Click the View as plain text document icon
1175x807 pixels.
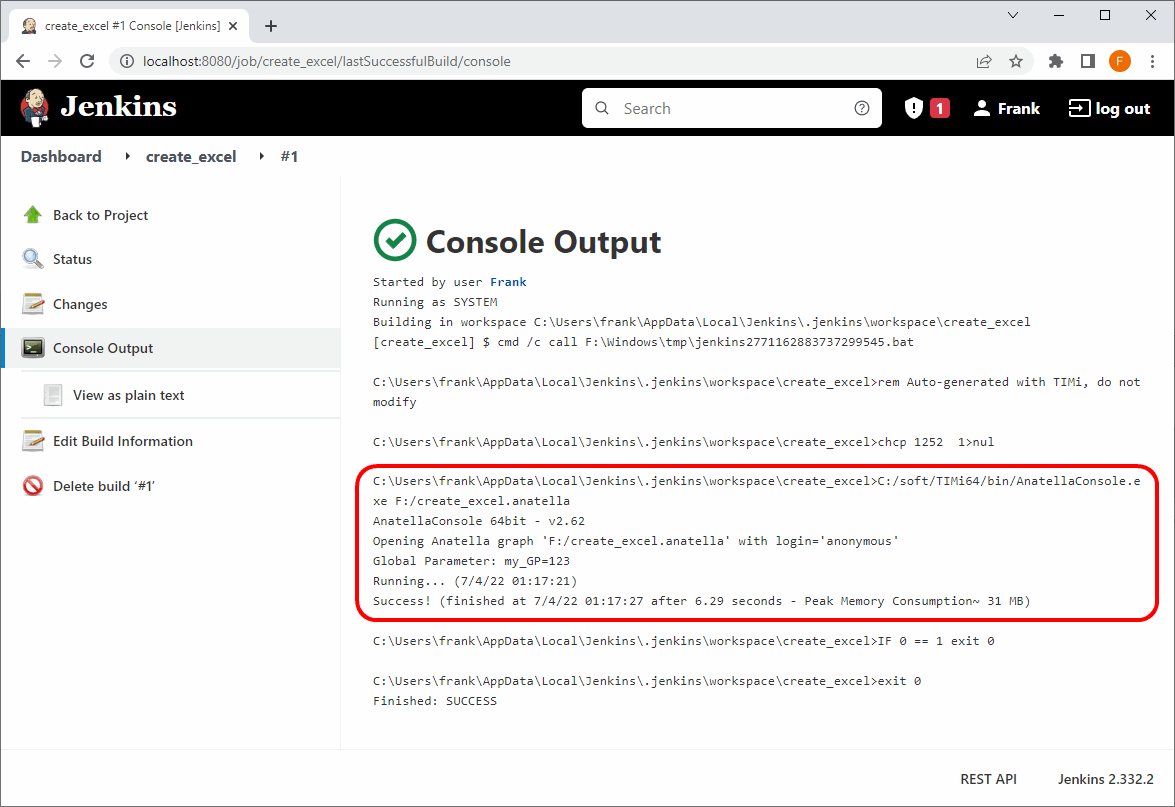tap(53, 395)
